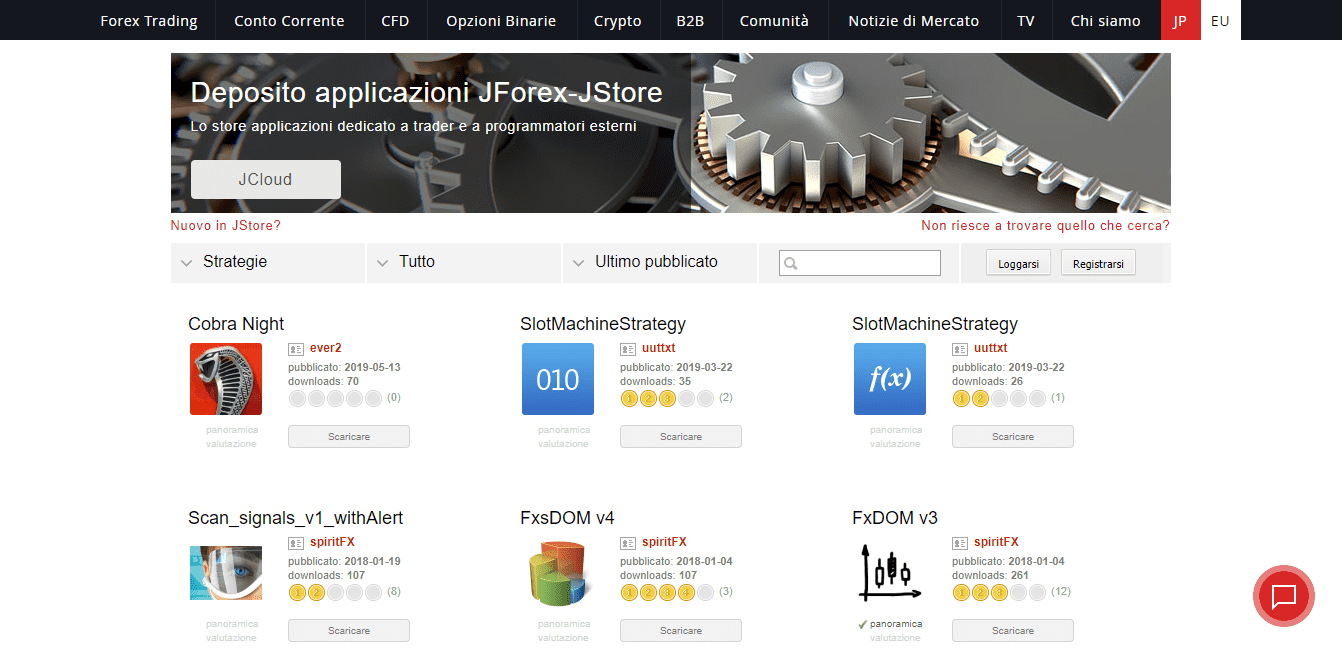Rate Cobra Night with the first star
The image size is (1342, 651).
[298, 399]
